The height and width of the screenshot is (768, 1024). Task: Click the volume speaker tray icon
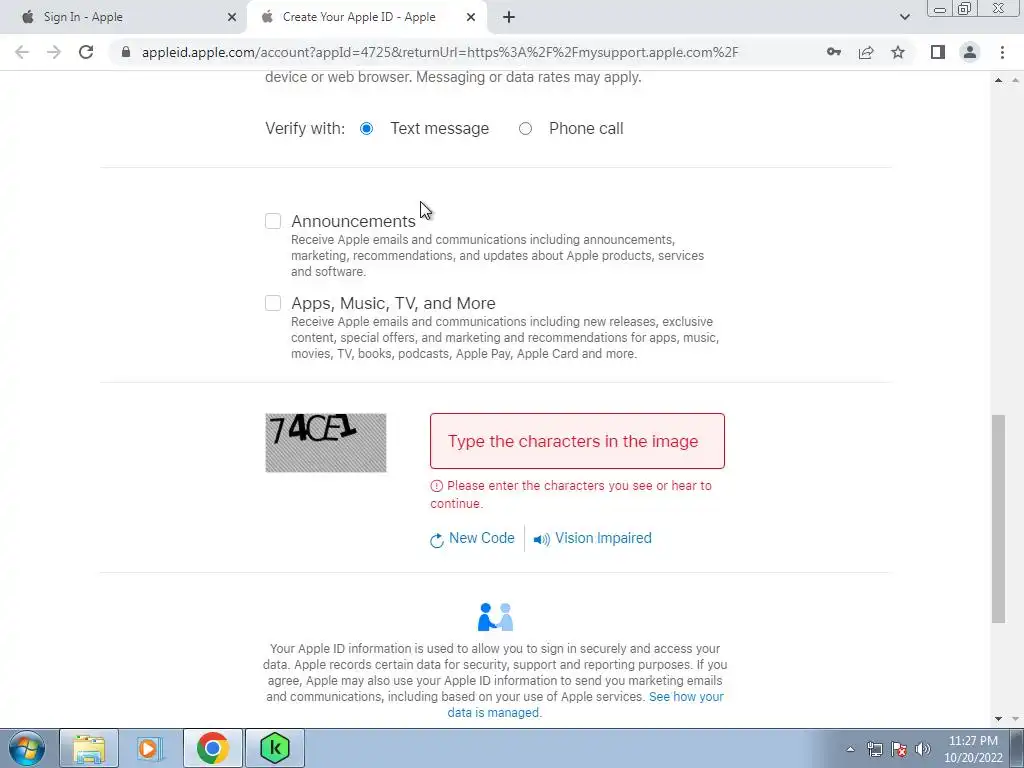923,750
